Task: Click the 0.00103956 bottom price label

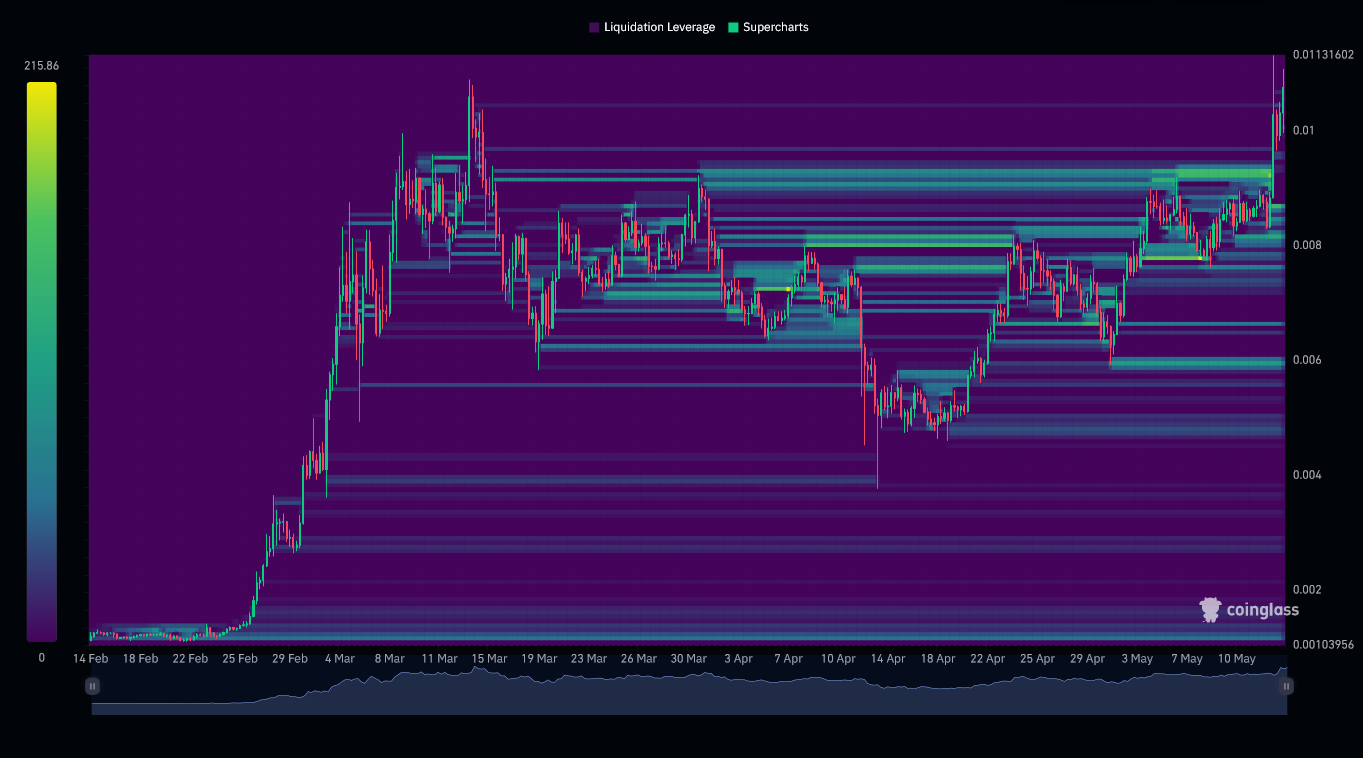Action: pyautogui.click(x=1323, y=645)
